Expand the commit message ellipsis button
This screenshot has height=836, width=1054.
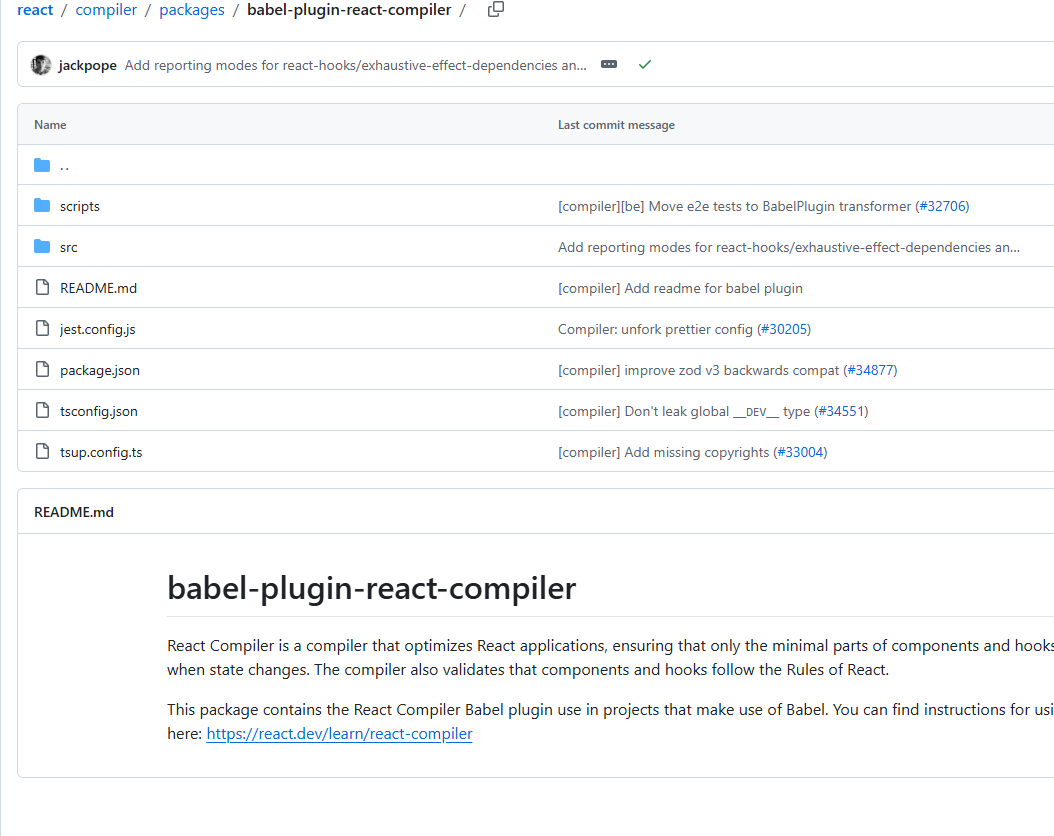tap(609, 65)
